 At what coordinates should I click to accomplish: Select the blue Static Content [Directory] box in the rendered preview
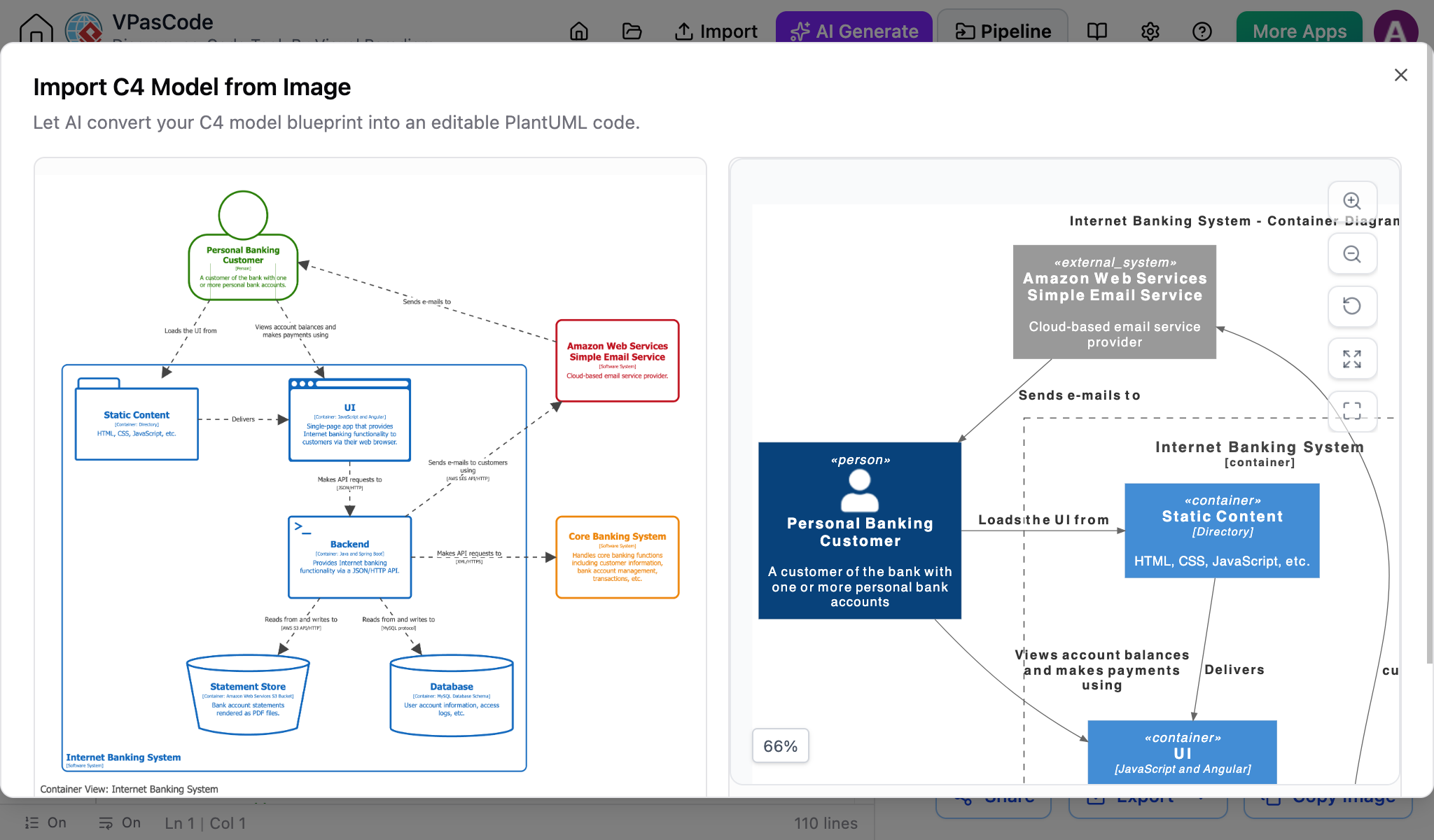[1222, 531]
